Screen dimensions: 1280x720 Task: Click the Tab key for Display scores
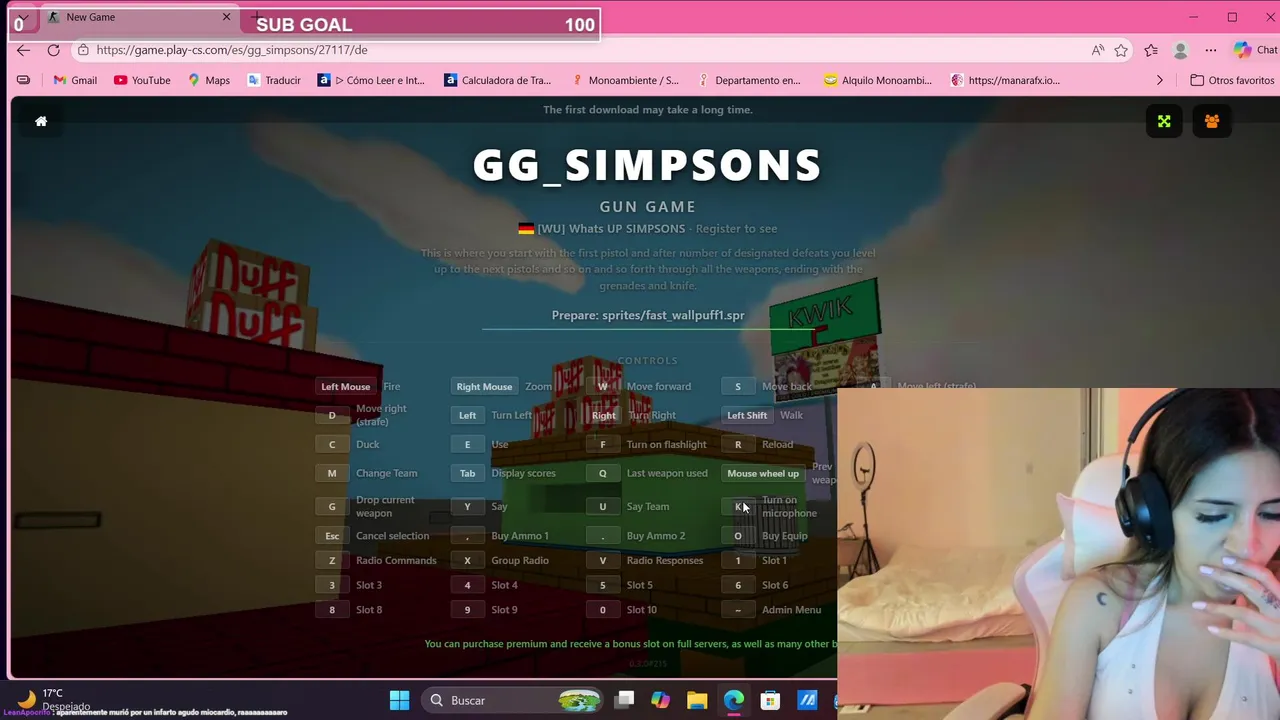point(467,474)
